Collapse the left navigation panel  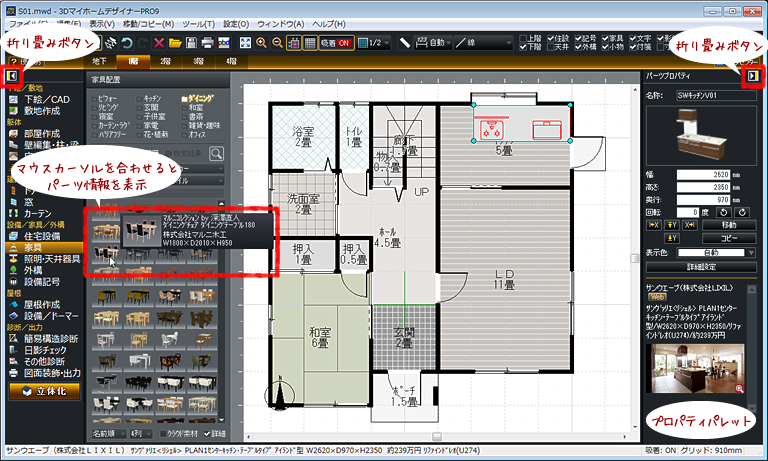[x=11, y=76]
